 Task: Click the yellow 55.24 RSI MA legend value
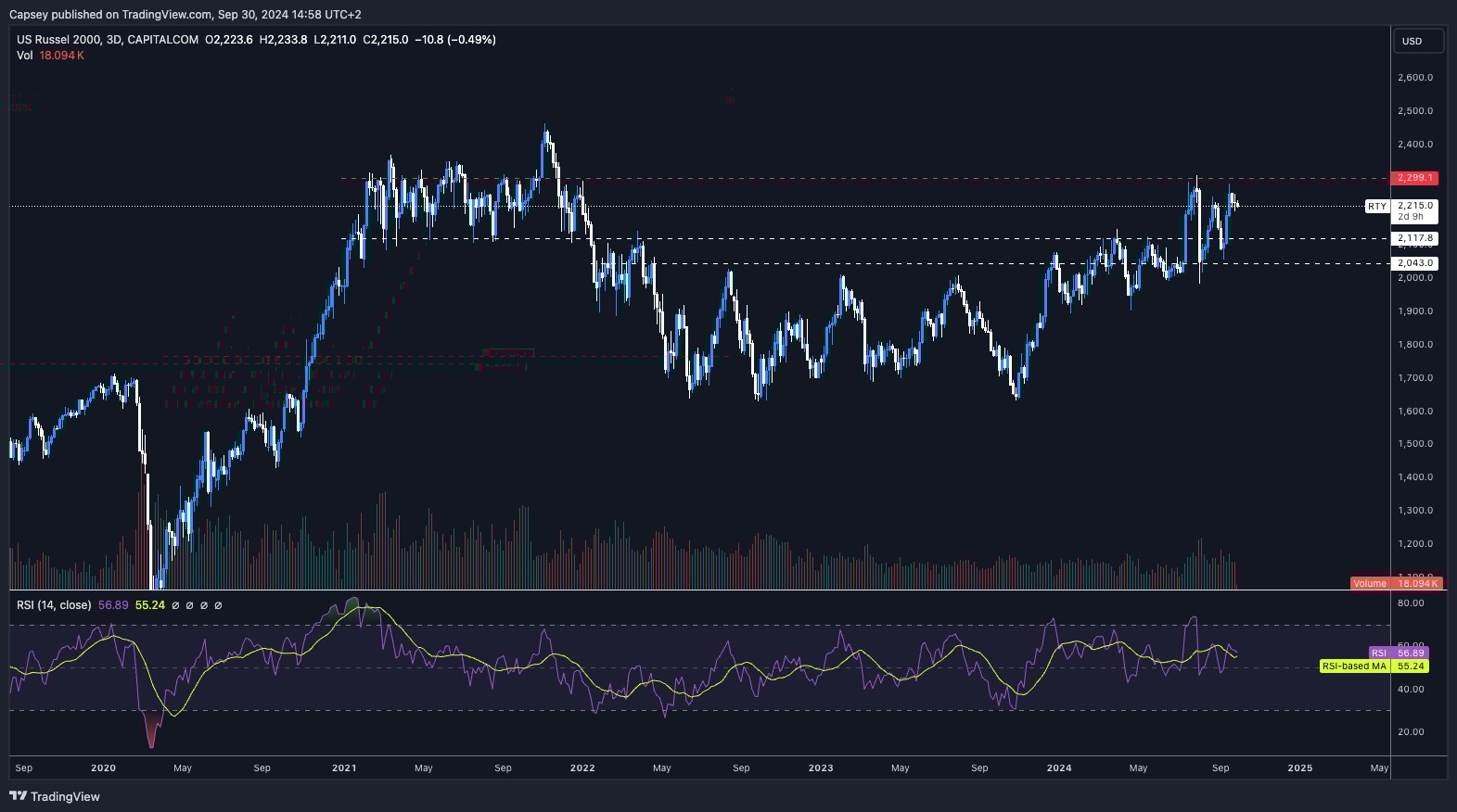pos(149,605)
